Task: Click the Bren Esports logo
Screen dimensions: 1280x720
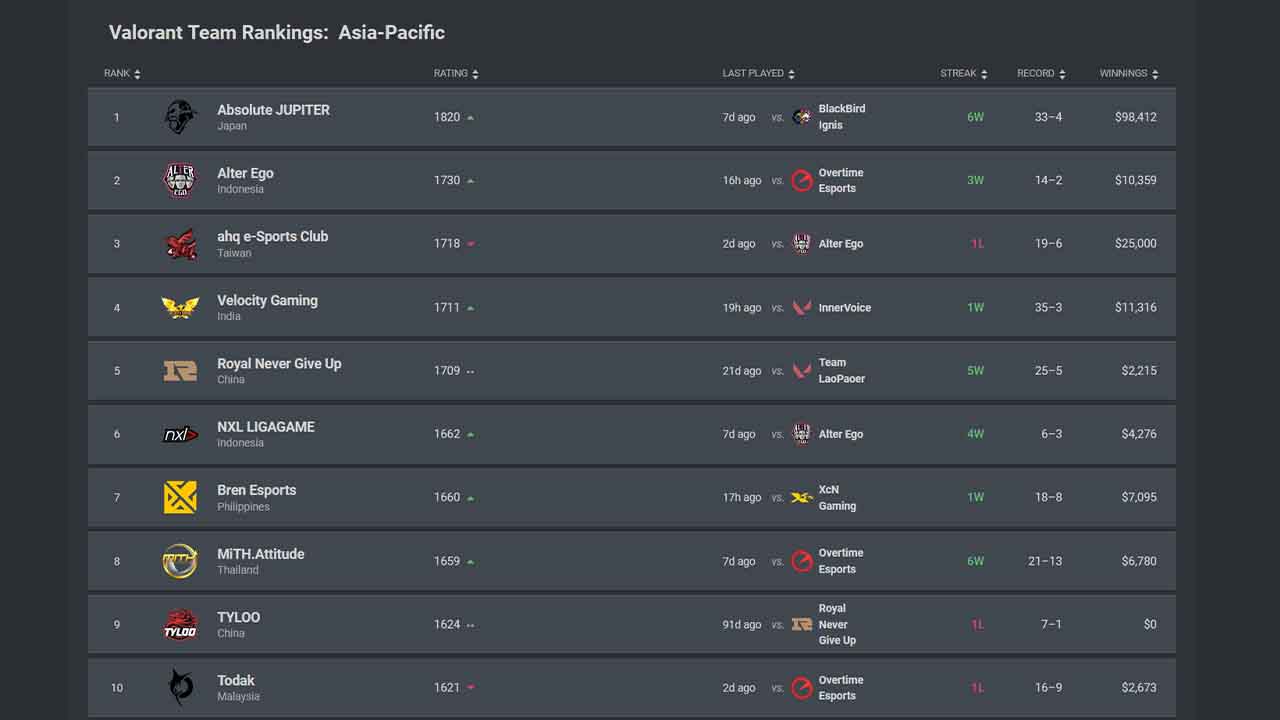Action: coord(180,497)
